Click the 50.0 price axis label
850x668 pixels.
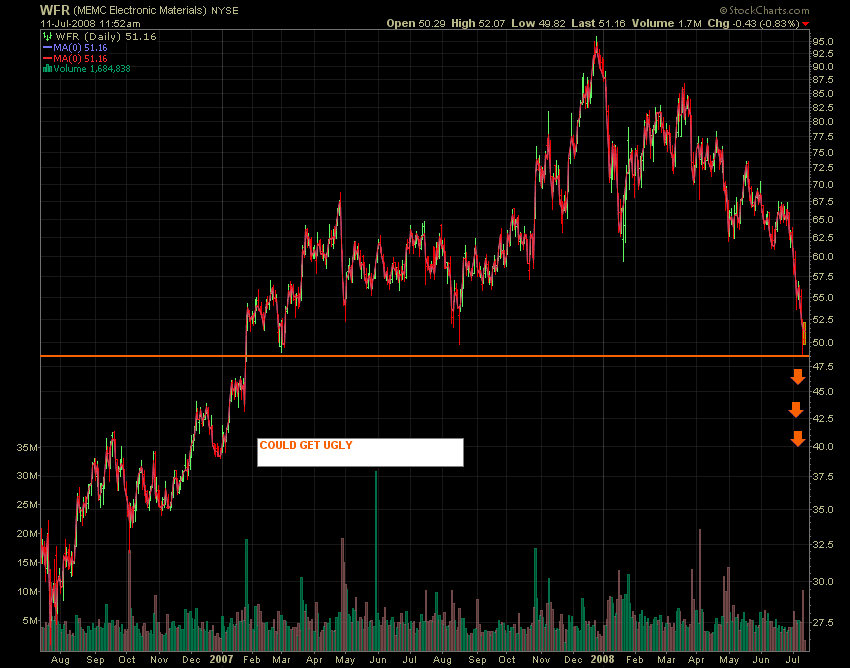[x=822, y=343]
